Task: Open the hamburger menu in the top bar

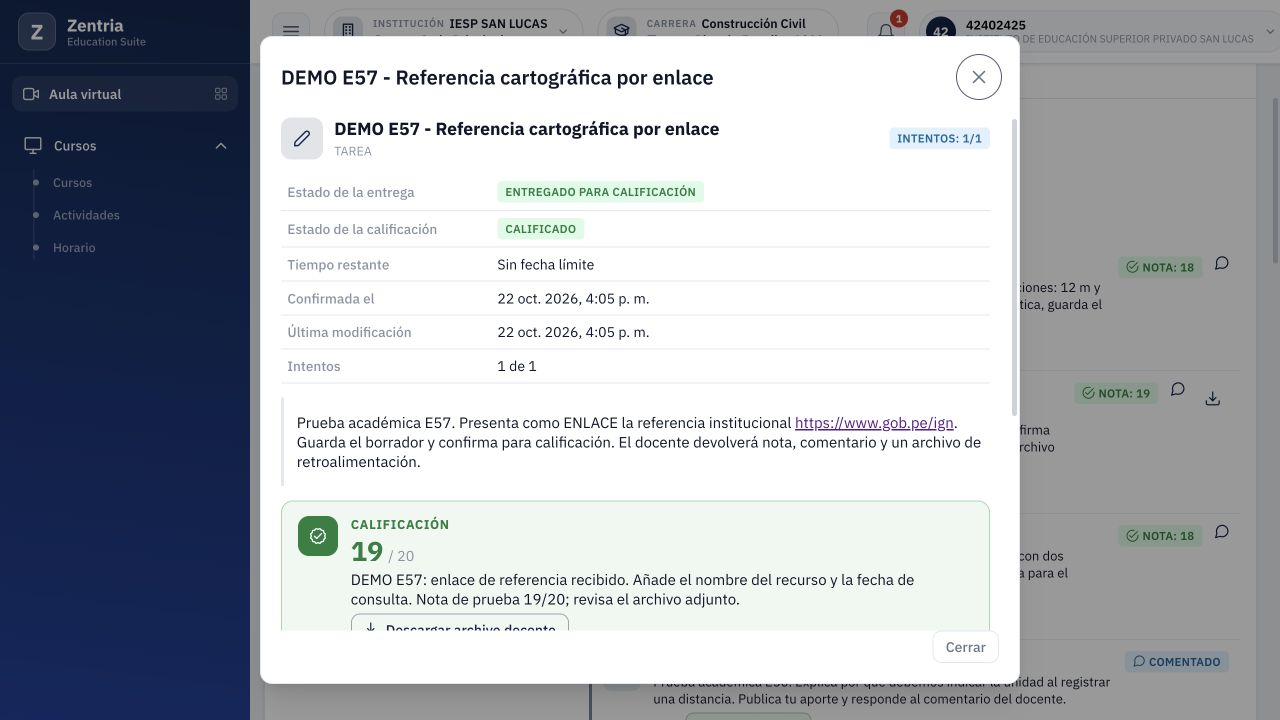Action: [x=291, y=31]
